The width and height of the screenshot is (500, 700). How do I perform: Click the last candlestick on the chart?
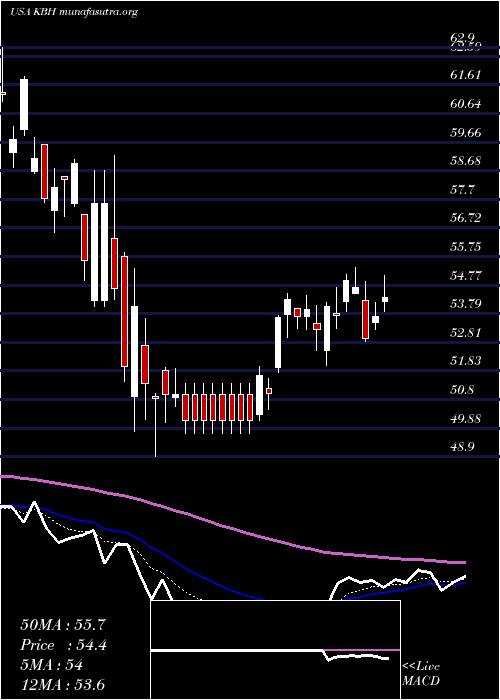[385, 293]
